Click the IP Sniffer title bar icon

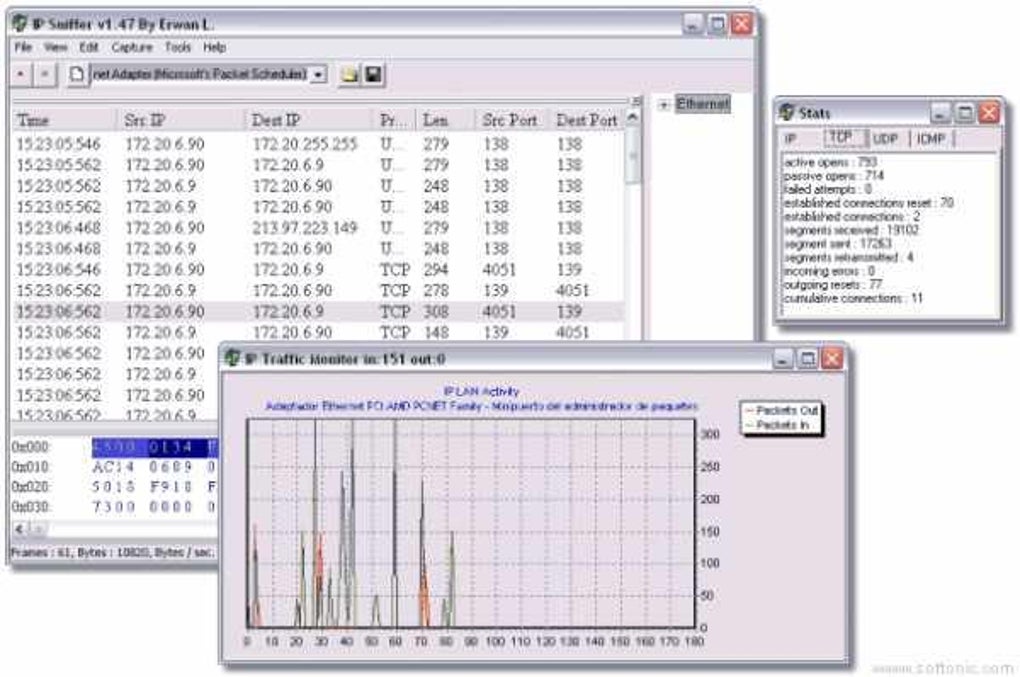coord(20,23)
